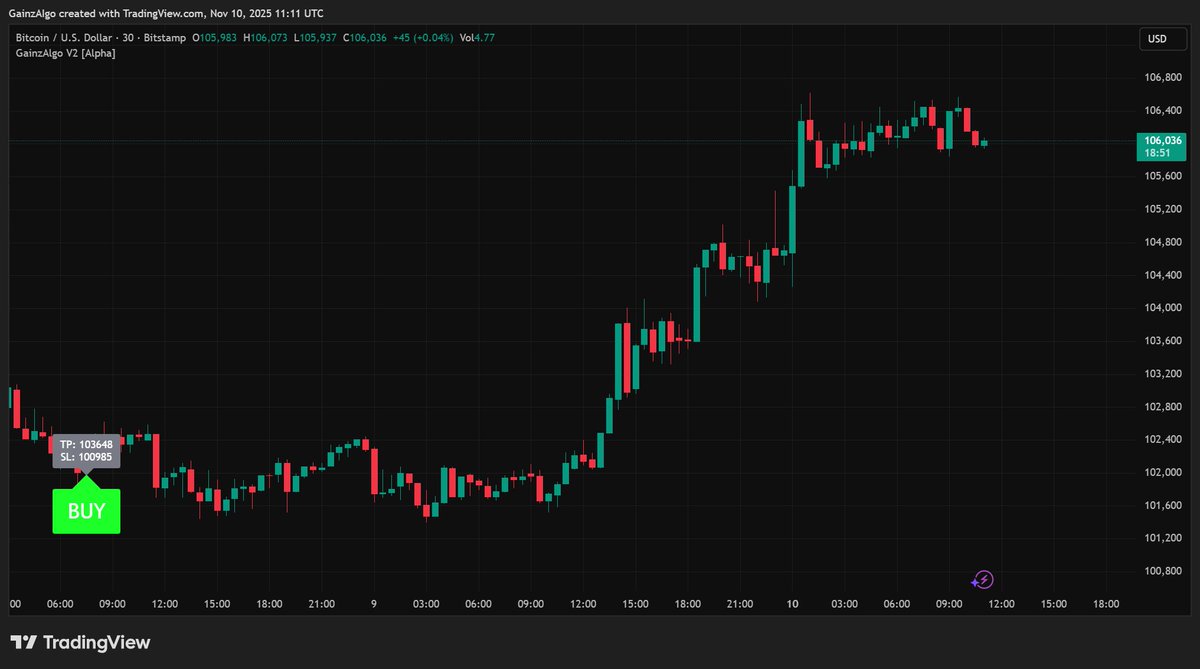
Task: Click the TradingView logo at bottom left
Action: tap(80, 642)
